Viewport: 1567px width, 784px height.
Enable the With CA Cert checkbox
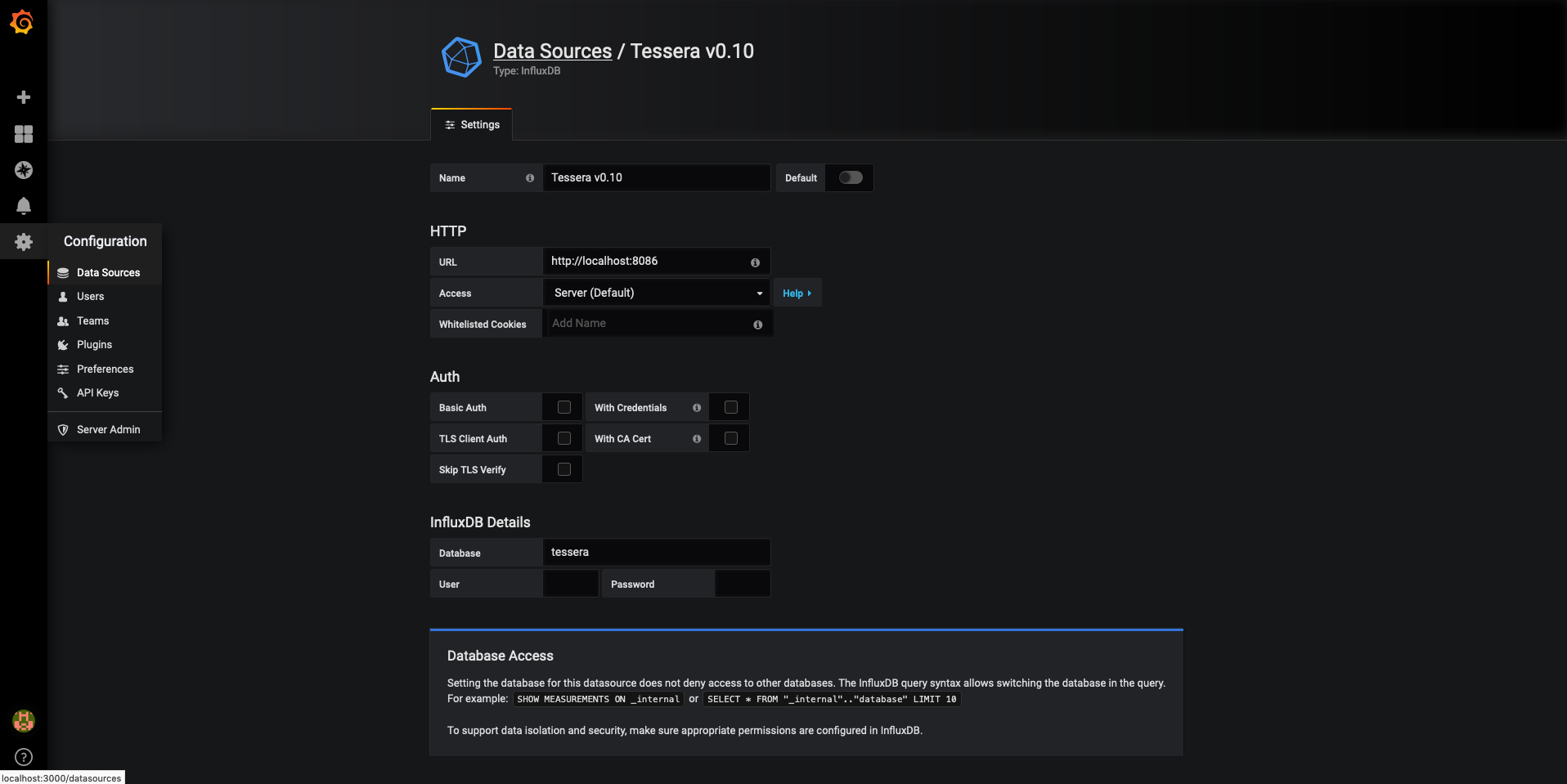[731, 438]
